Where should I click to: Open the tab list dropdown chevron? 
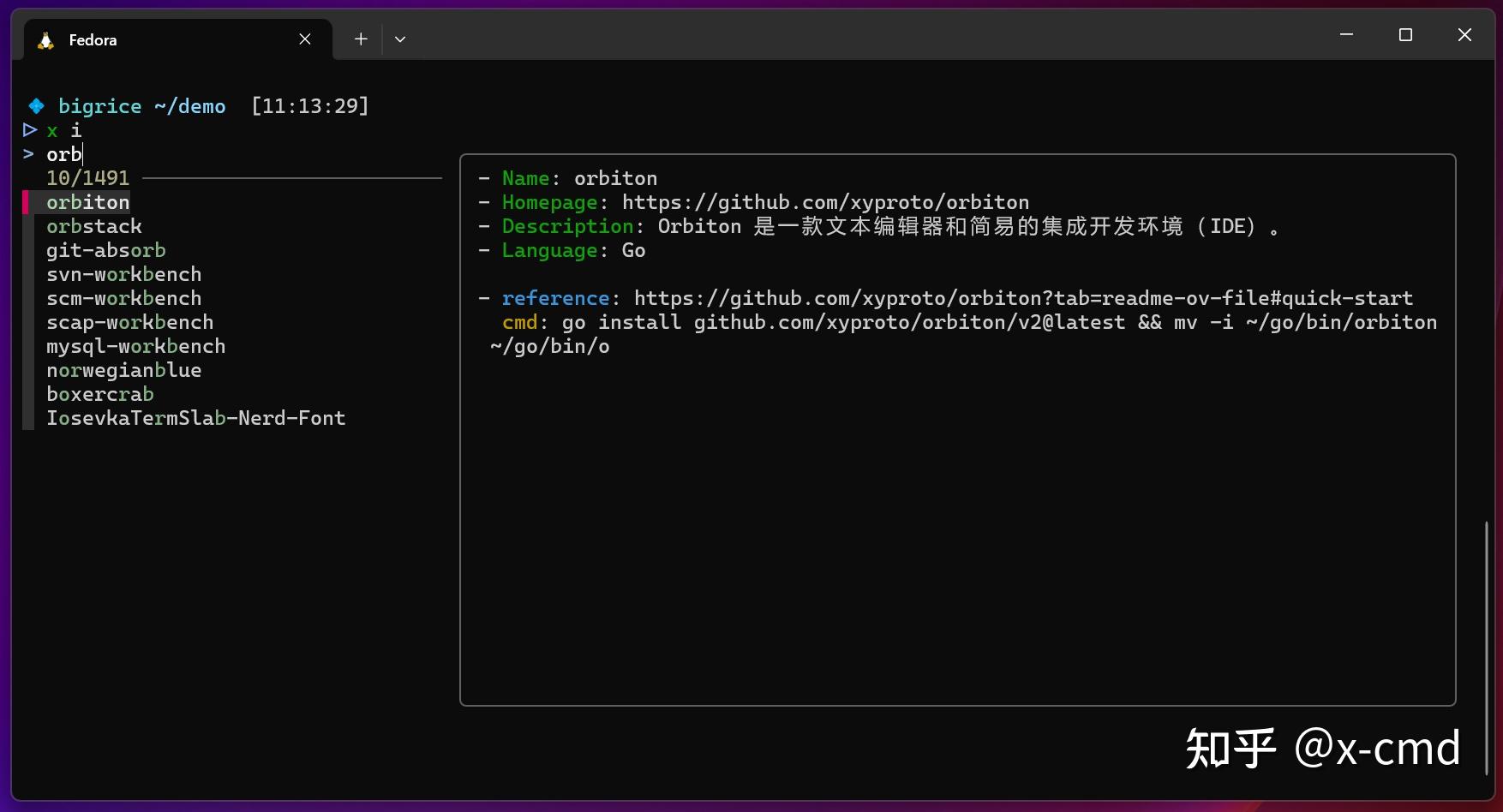pos(400,39)
